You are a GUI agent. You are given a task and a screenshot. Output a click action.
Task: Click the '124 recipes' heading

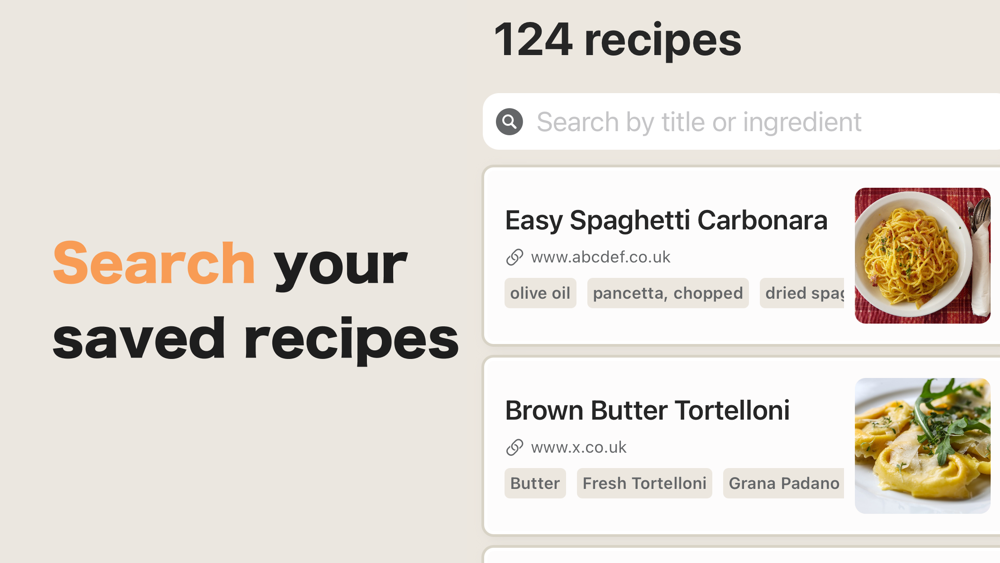click(617, 40)
